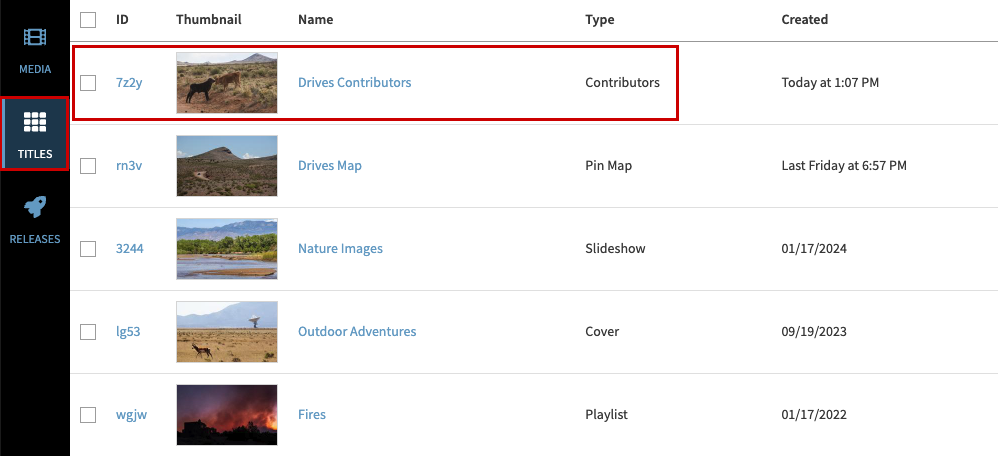
Task: Check the Drives Map row checkbox
Action: [88, 166]
